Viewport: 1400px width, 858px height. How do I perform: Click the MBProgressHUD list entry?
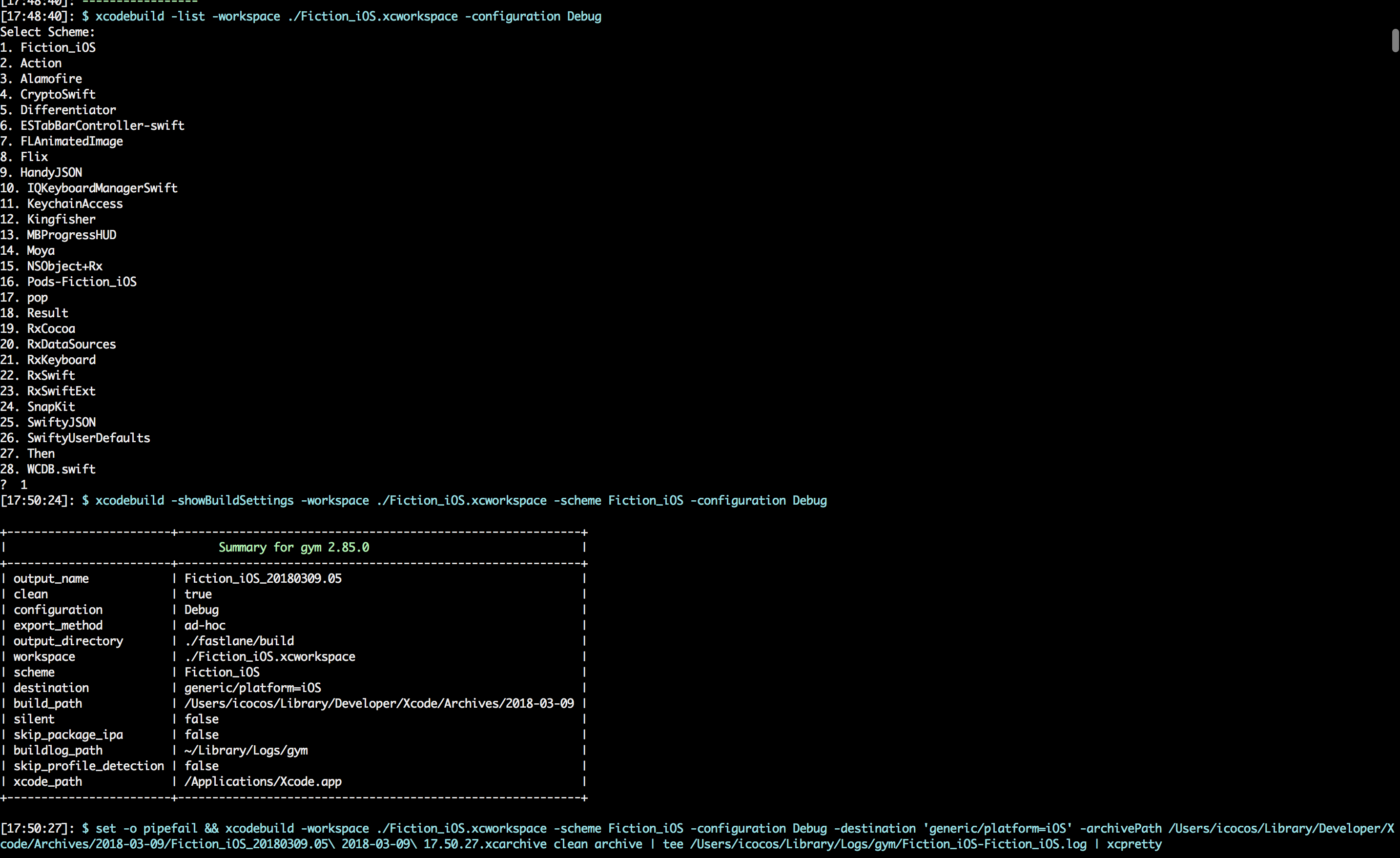click(x=71, y=235)
